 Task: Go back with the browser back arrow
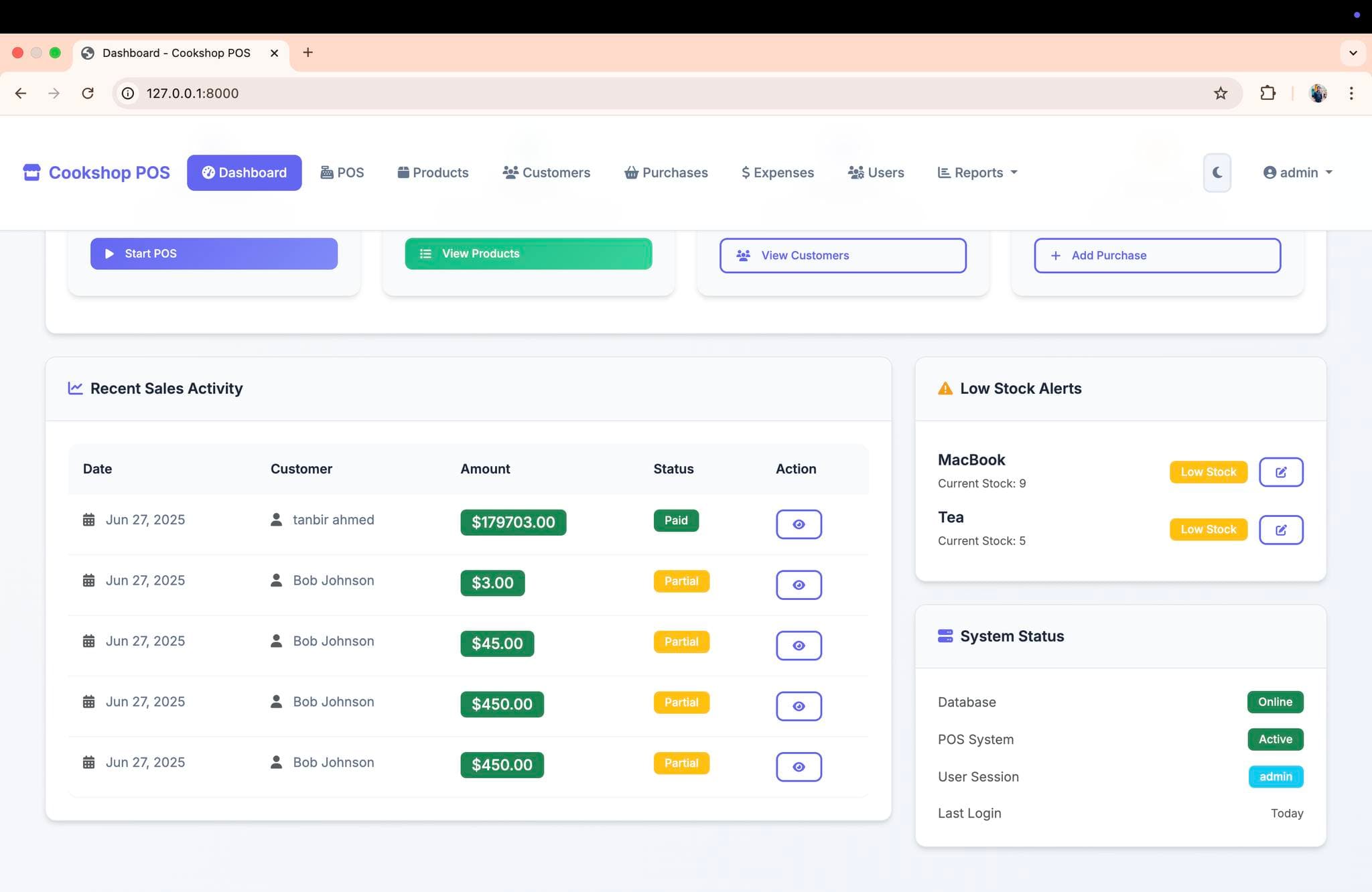[21, 93]
